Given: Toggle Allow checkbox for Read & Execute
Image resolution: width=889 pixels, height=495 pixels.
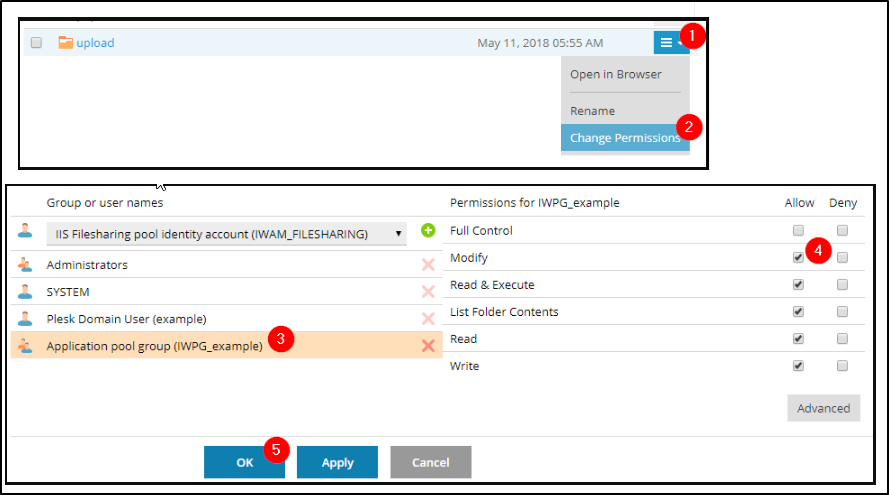Looking at the screenshot, I should pyautogui.click(x=798, y=285).
